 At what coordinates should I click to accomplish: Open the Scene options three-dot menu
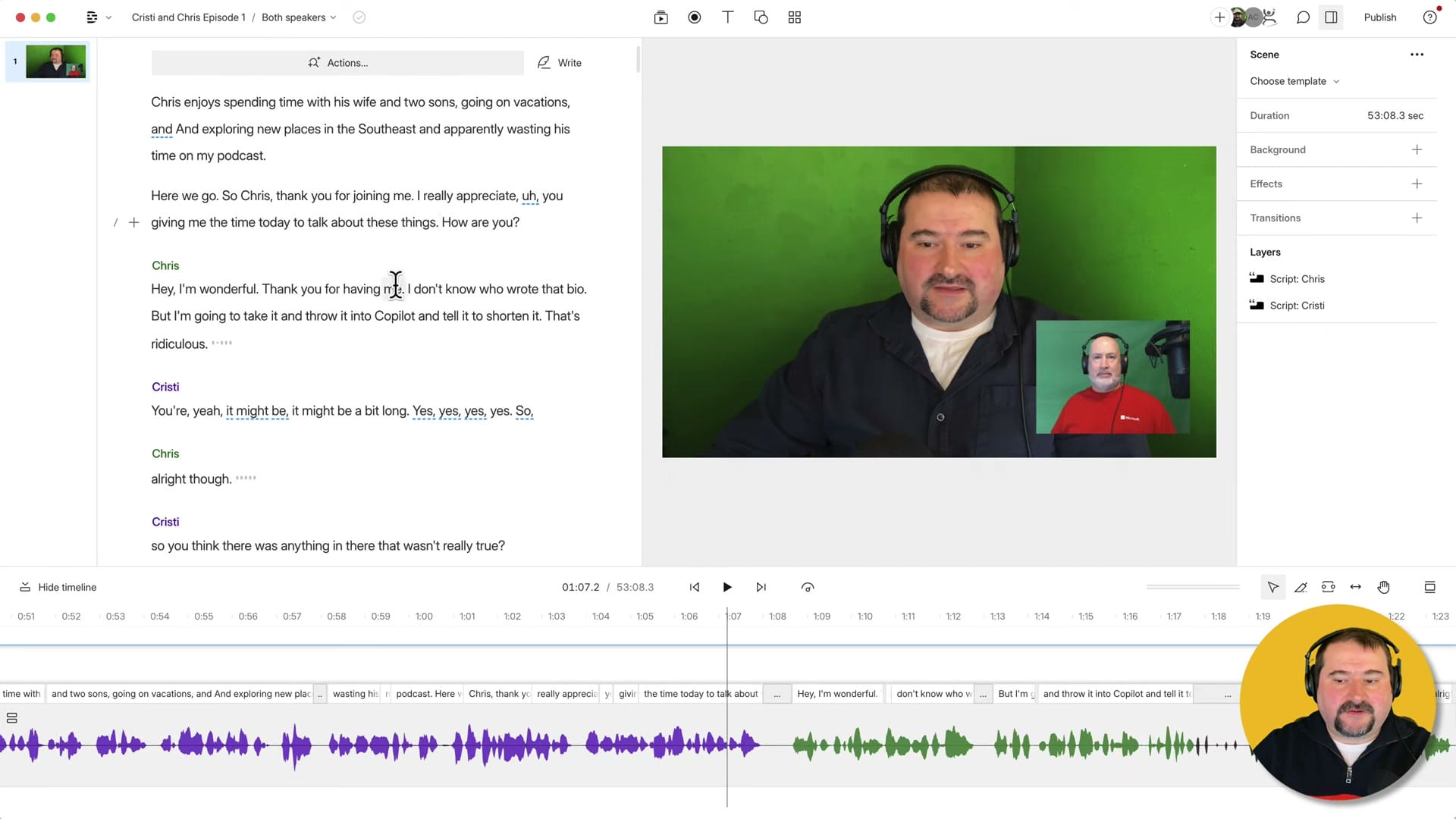(x=1417, y=54)
